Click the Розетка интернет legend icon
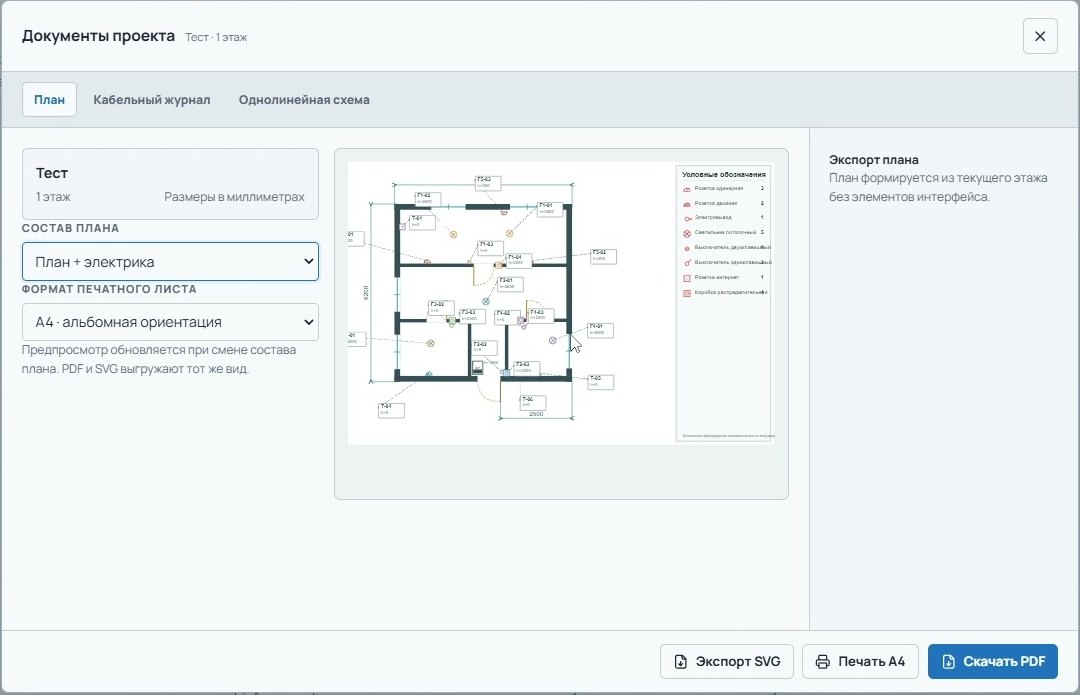The image size is (1080, 695). (687, 278)
